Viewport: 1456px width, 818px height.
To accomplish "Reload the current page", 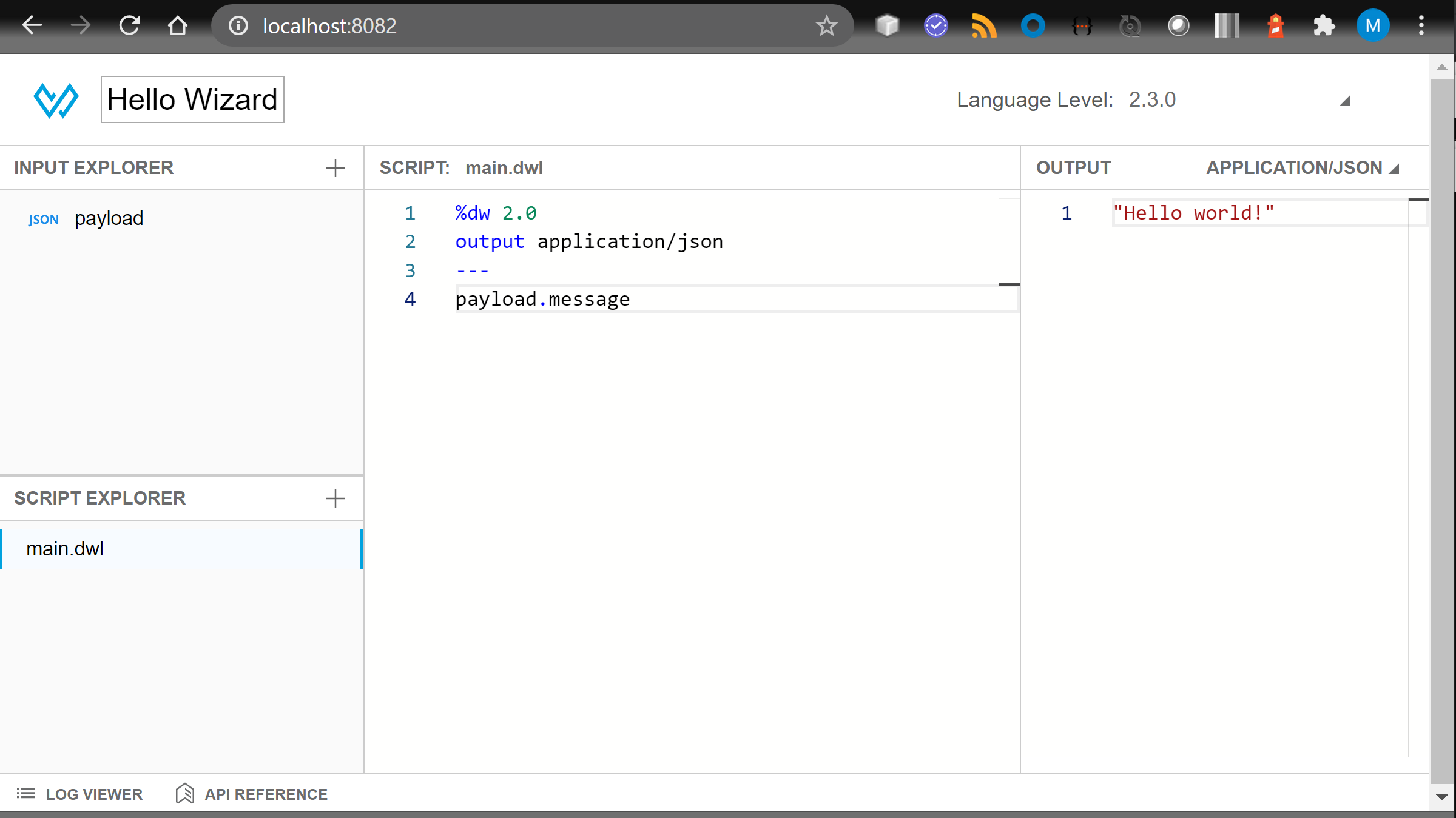I will click(x=129, y=25).
